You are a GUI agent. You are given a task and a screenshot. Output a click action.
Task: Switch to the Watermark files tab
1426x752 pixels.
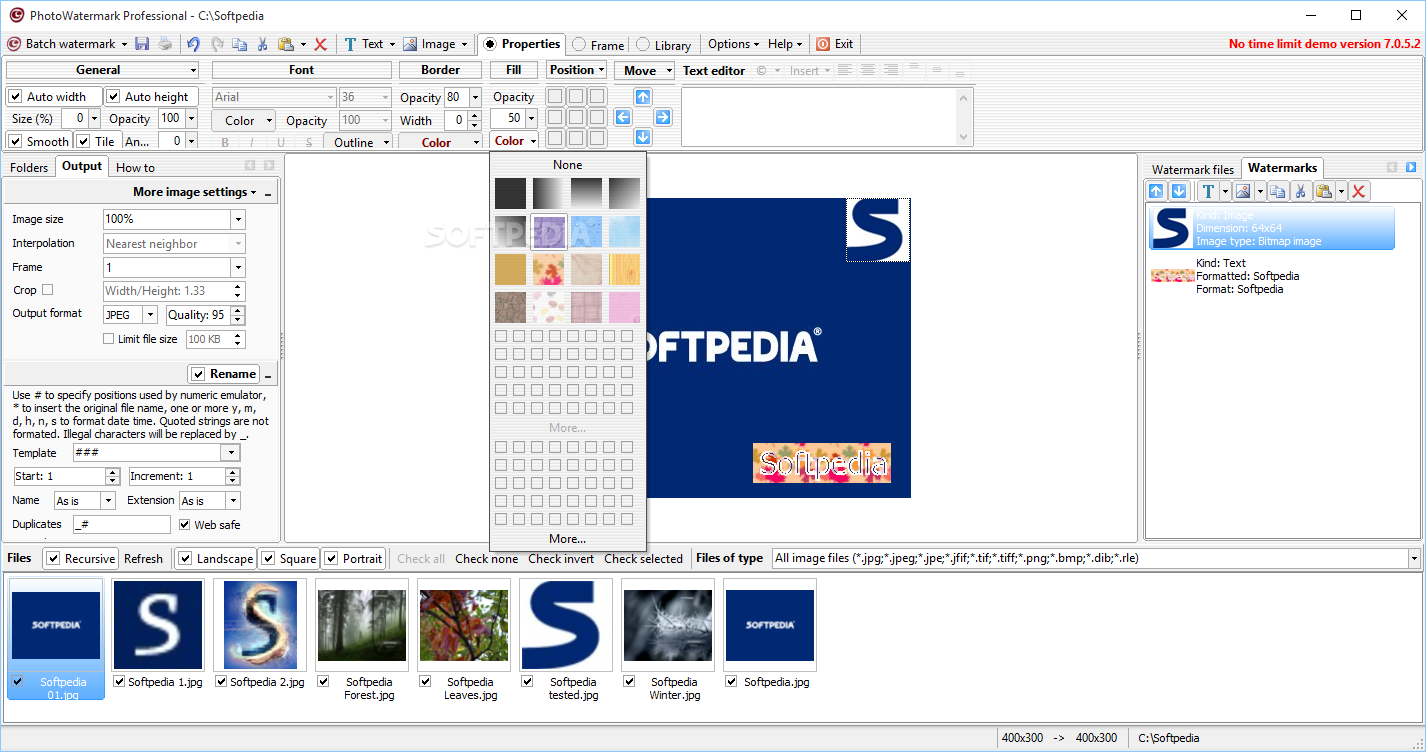pos(1193,169)
